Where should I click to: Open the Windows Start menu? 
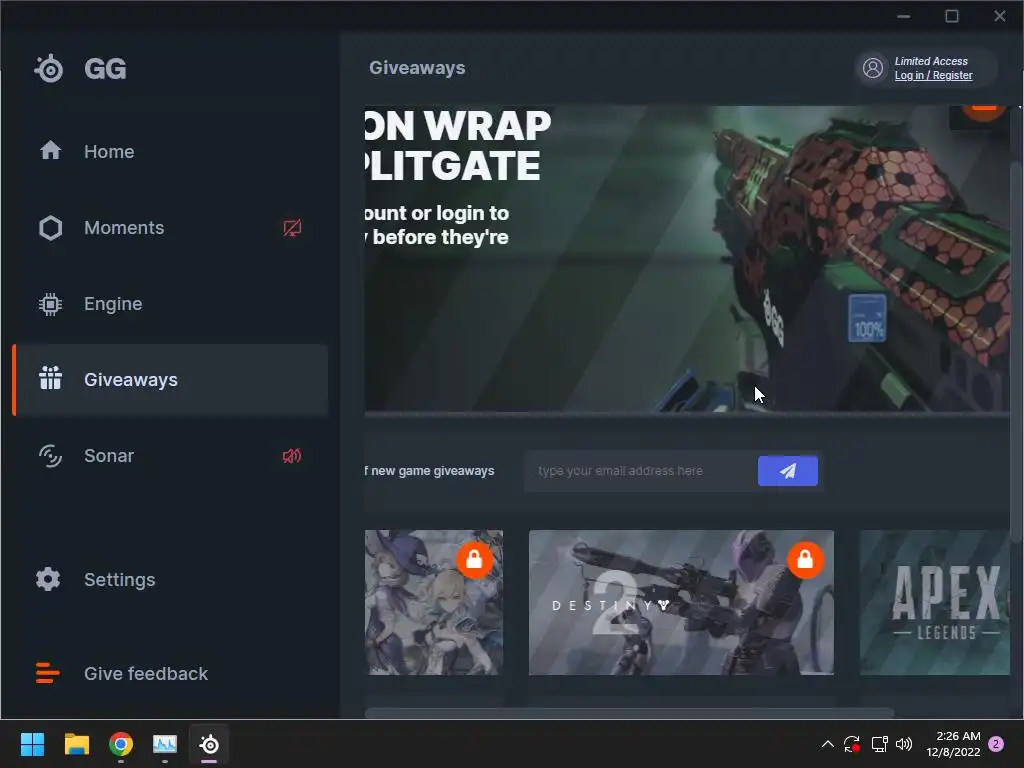[x=32, y=744]
